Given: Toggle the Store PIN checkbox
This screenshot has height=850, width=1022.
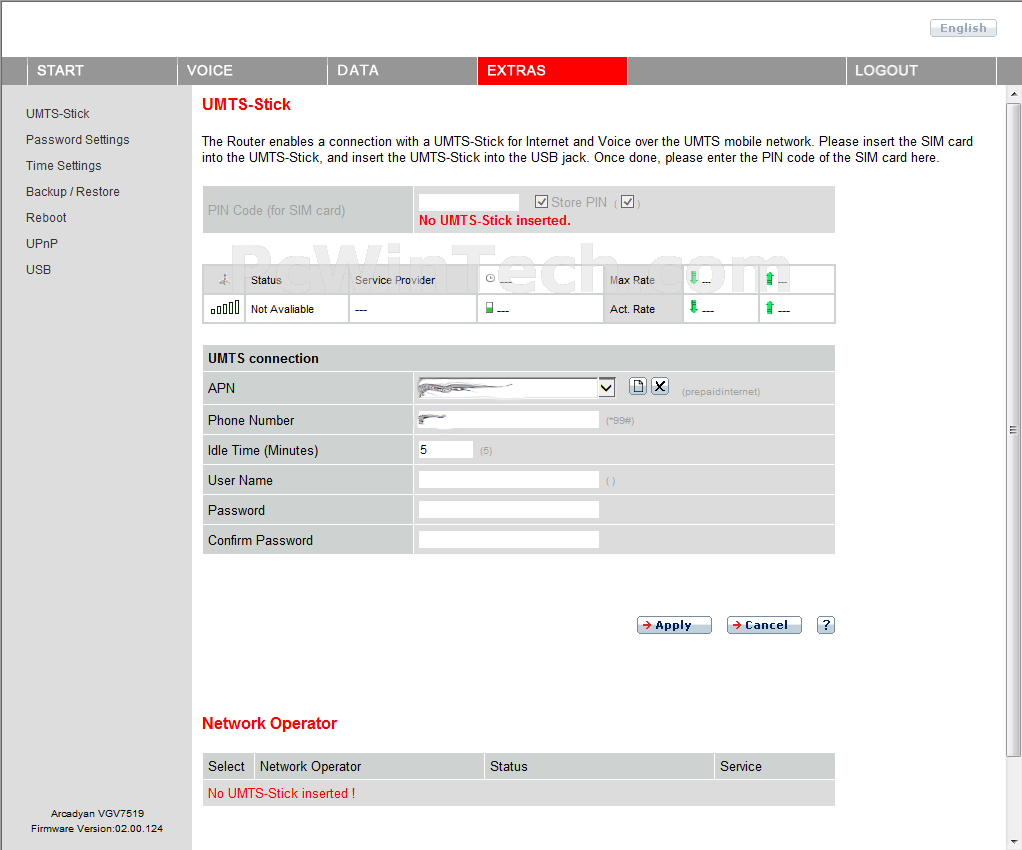Looking at the screenshot, I should point(541,202).
